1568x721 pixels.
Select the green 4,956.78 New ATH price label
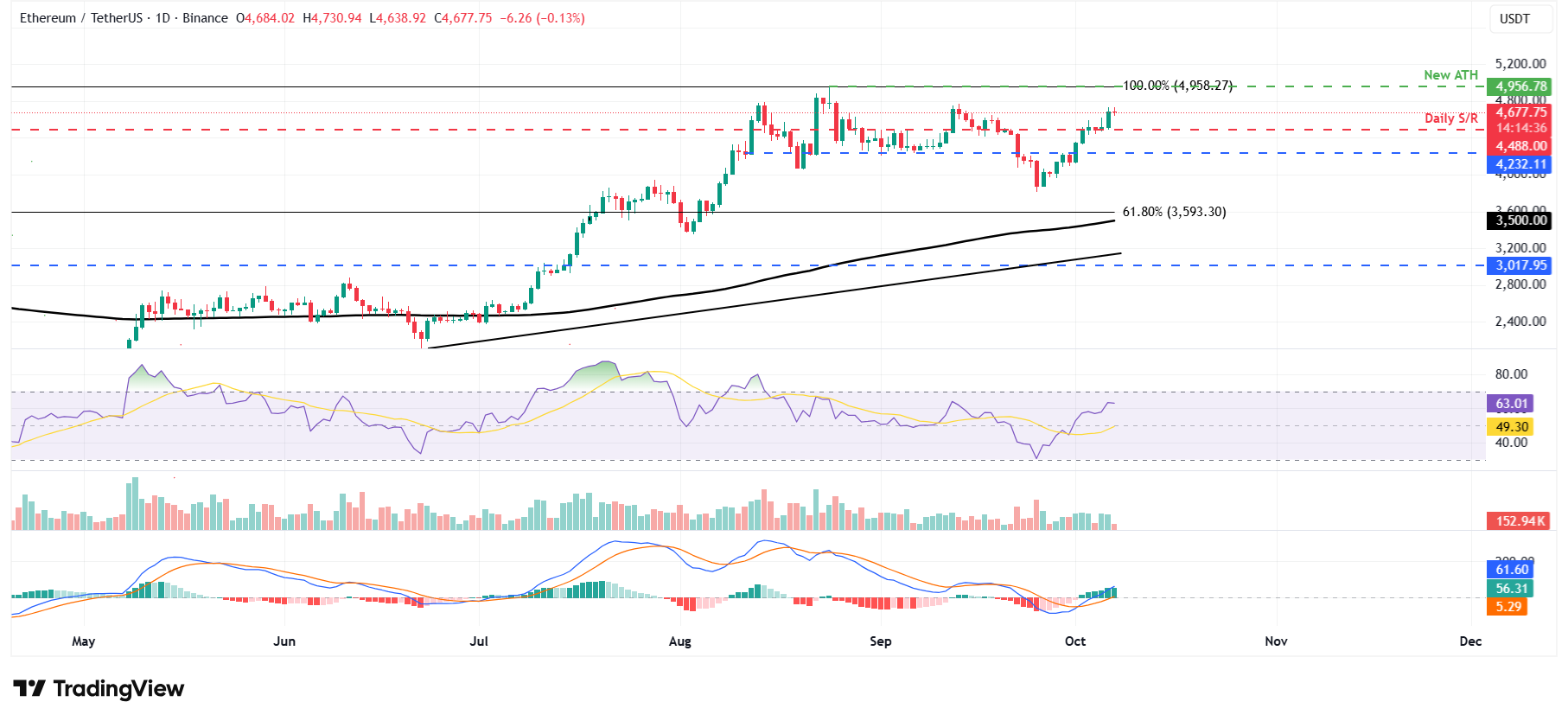[x=1520, y=86]
